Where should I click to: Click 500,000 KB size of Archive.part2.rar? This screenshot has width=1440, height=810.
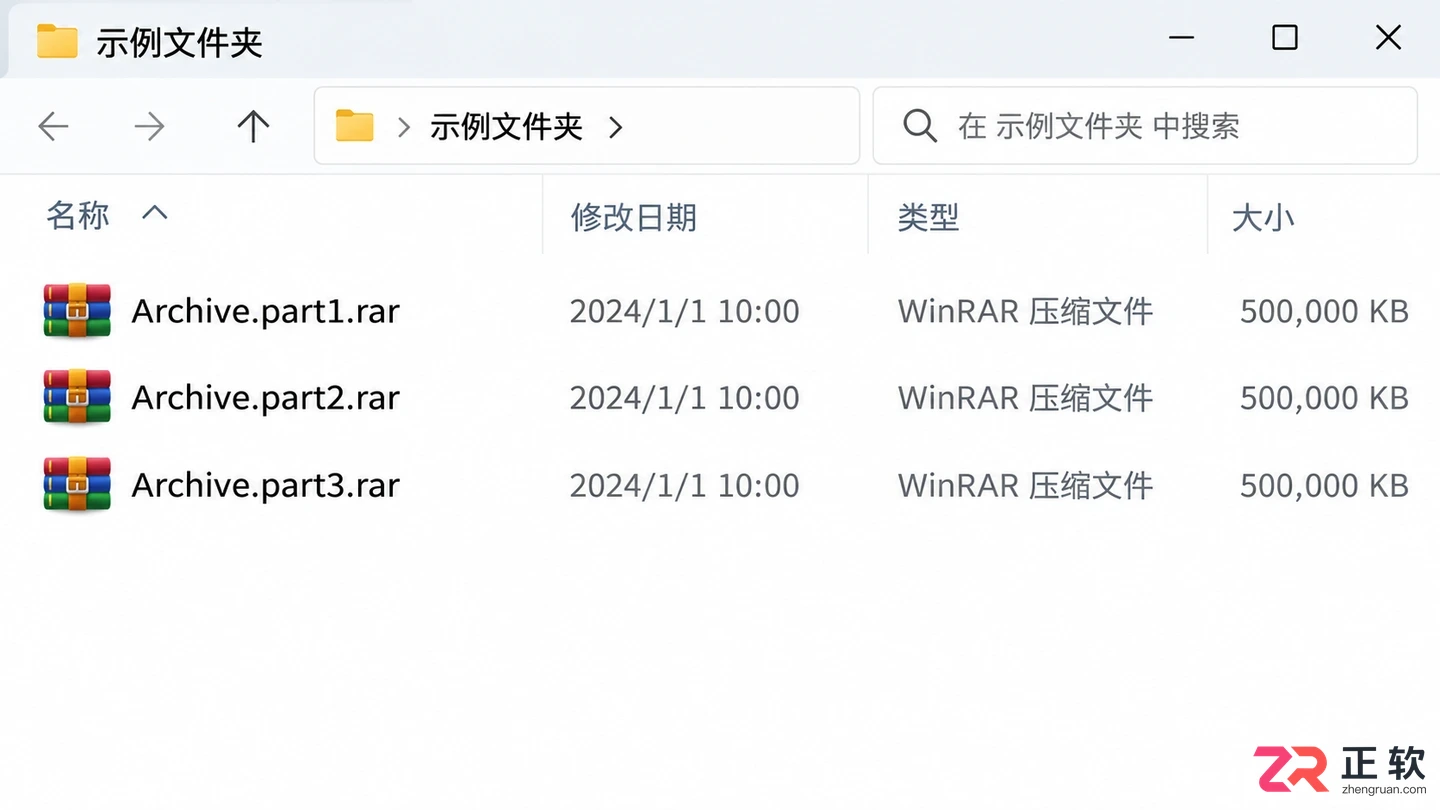1324,399
